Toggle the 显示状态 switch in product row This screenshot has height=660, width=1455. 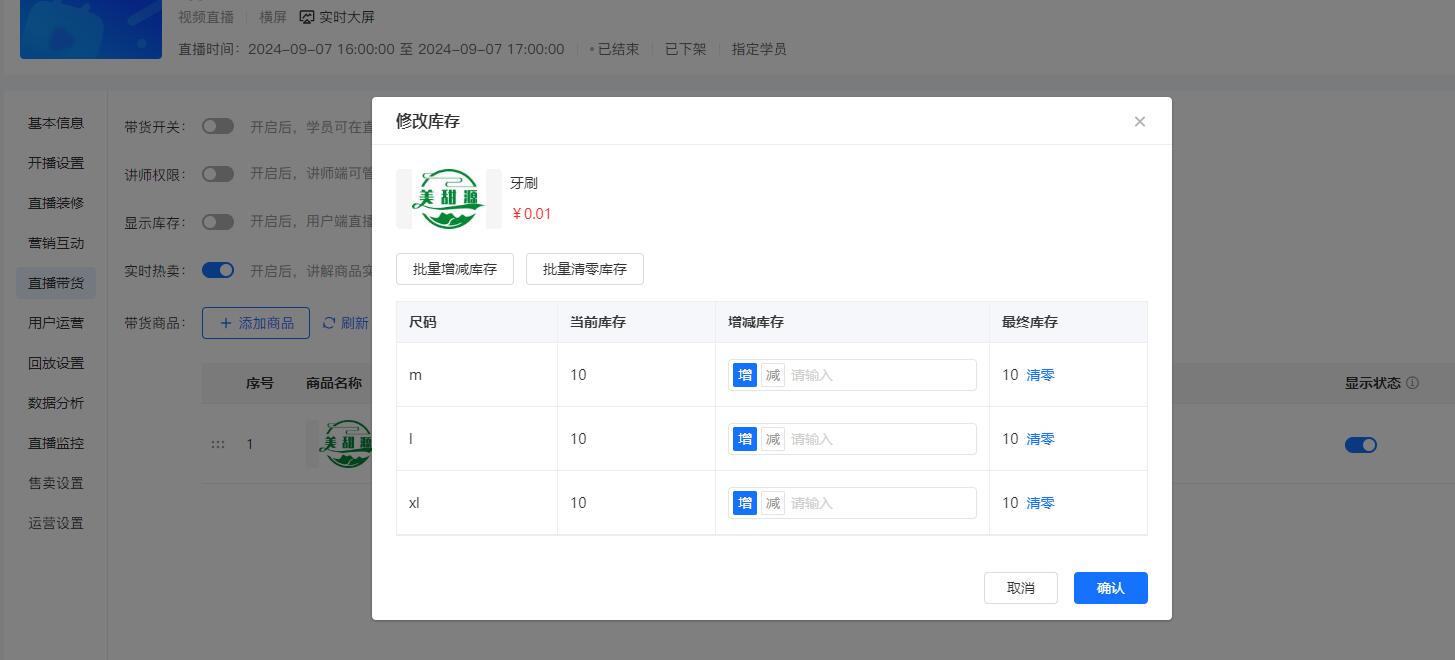1360,445
